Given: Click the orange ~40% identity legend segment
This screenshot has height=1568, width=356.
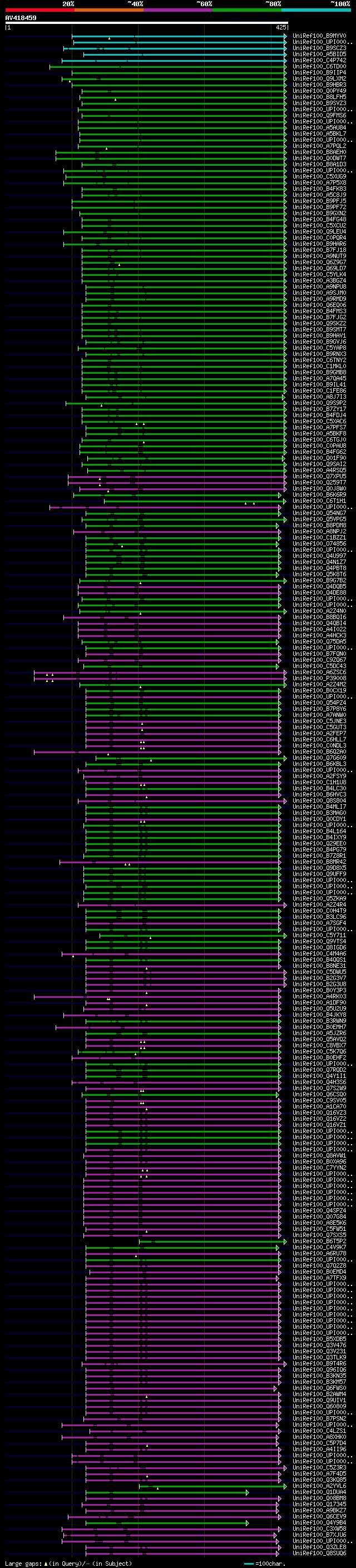Looking at the screenshot, I should pyautogui.click(x=109, y=10).
